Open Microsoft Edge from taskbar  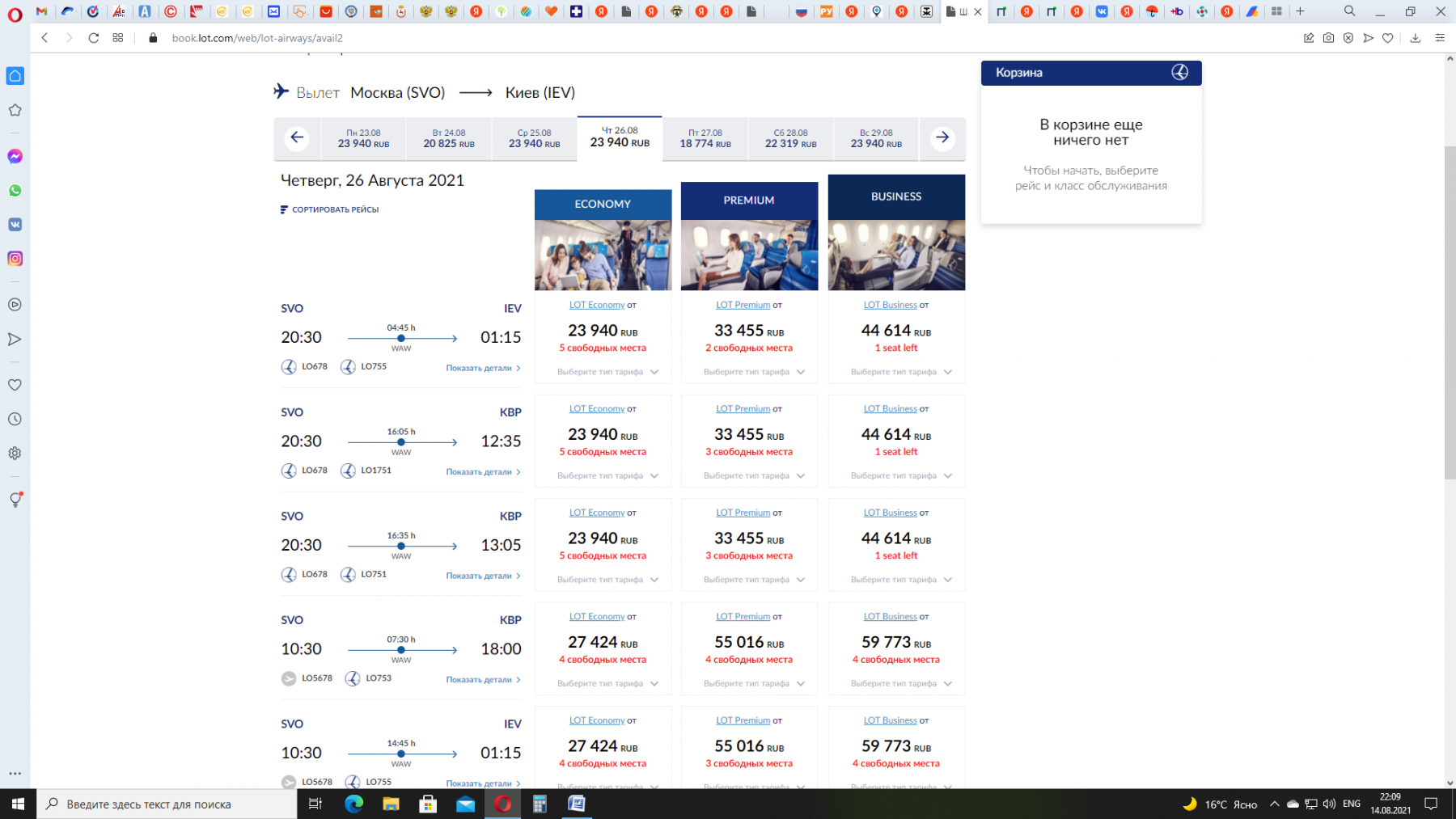click(x=353, y=804)
